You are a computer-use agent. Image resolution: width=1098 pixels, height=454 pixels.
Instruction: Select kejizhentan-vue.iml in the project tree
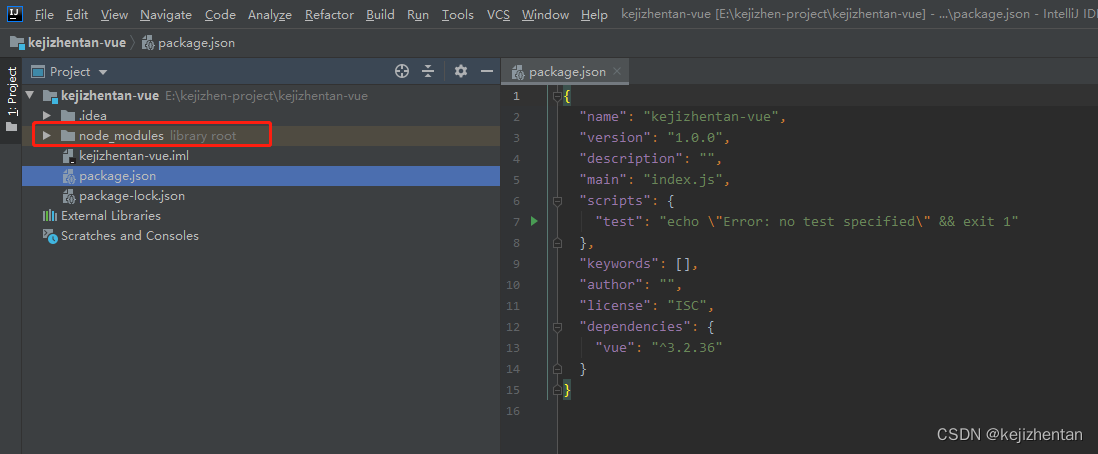click(x=134, y=156)
